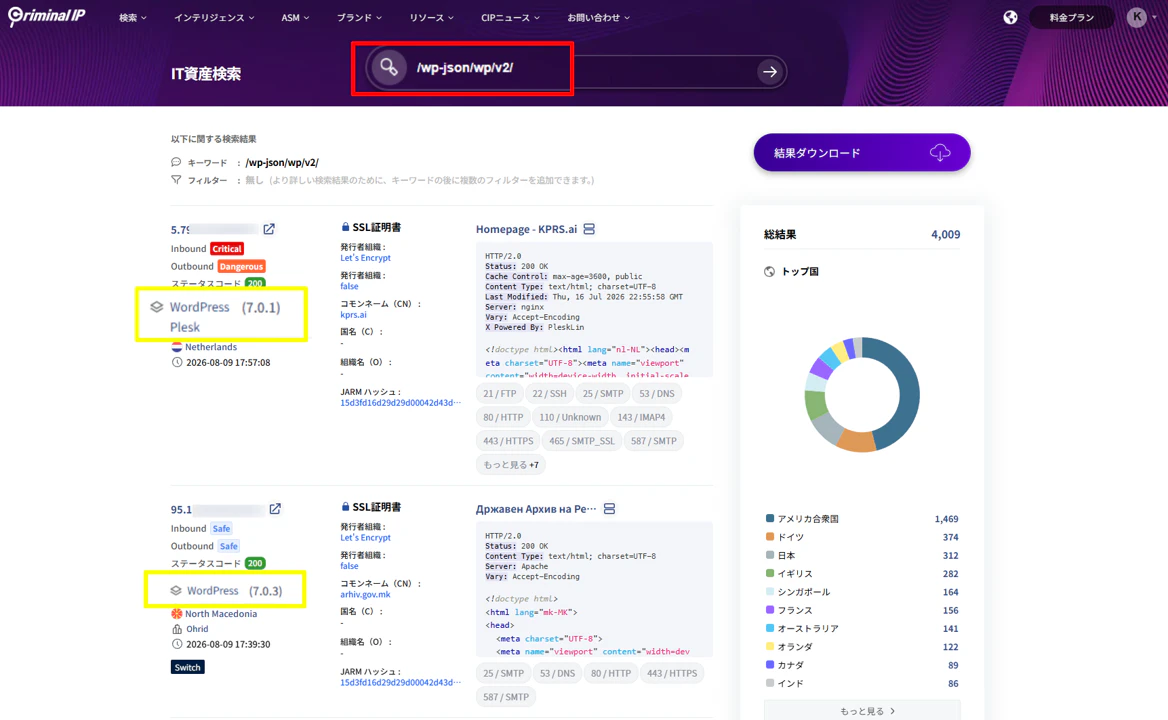The height and width of the screenshot is (720, 1168).
Task: Click the SSL lock icon for kprs.ai
Action: [345, 227]
